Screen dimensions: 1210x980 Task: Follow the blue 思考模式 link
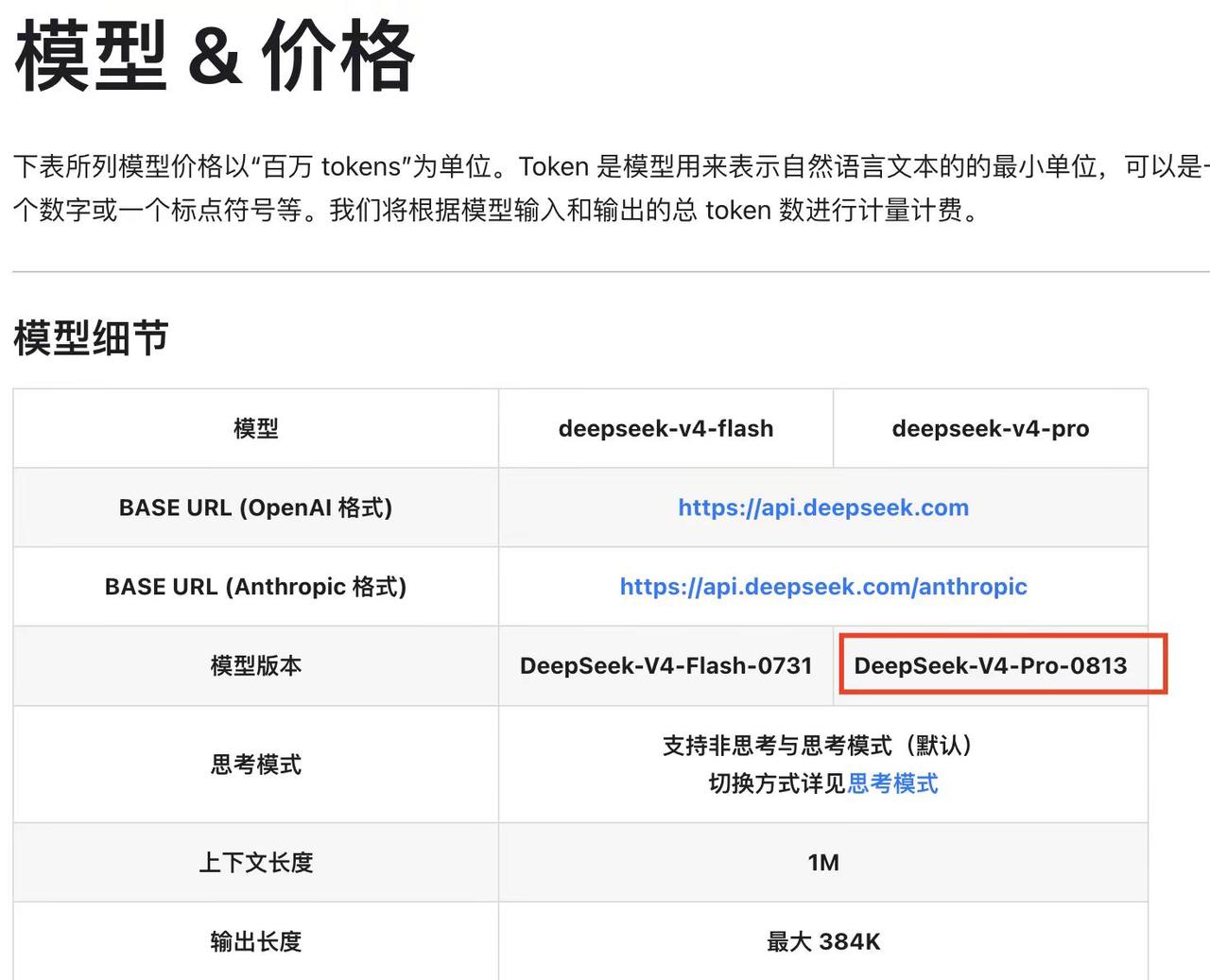pyautogui.click(x=892, y=783)
